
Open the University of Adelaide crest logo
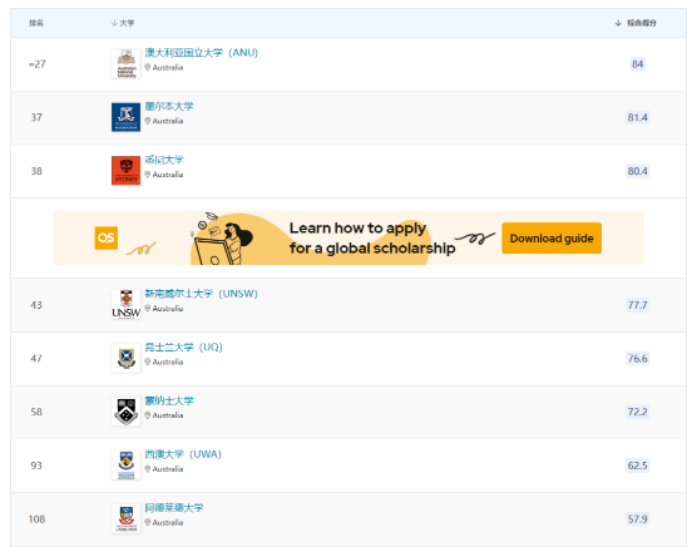126,519
